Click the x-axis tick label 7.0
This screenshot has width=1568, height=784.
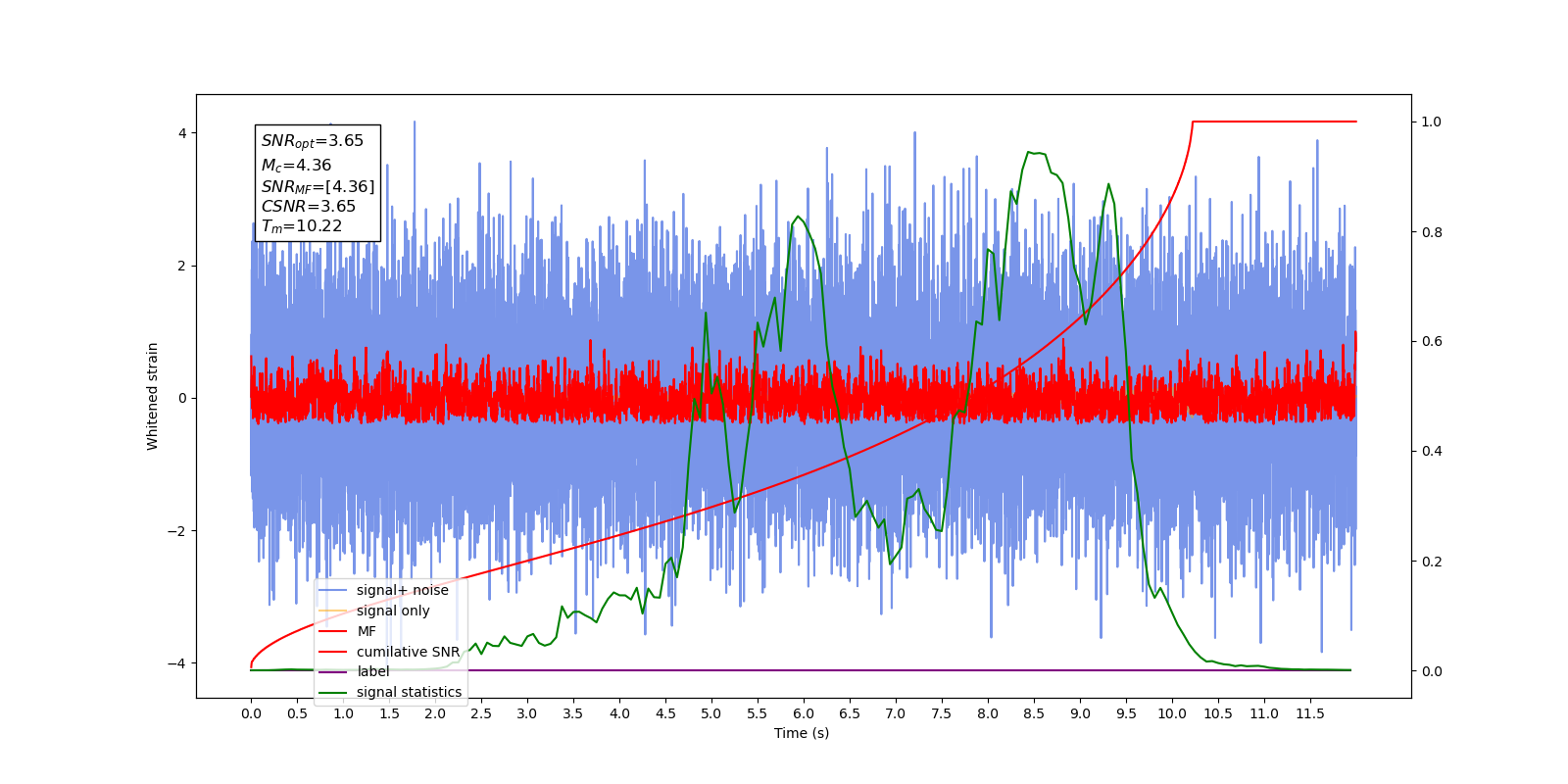[x=896, y=713]
